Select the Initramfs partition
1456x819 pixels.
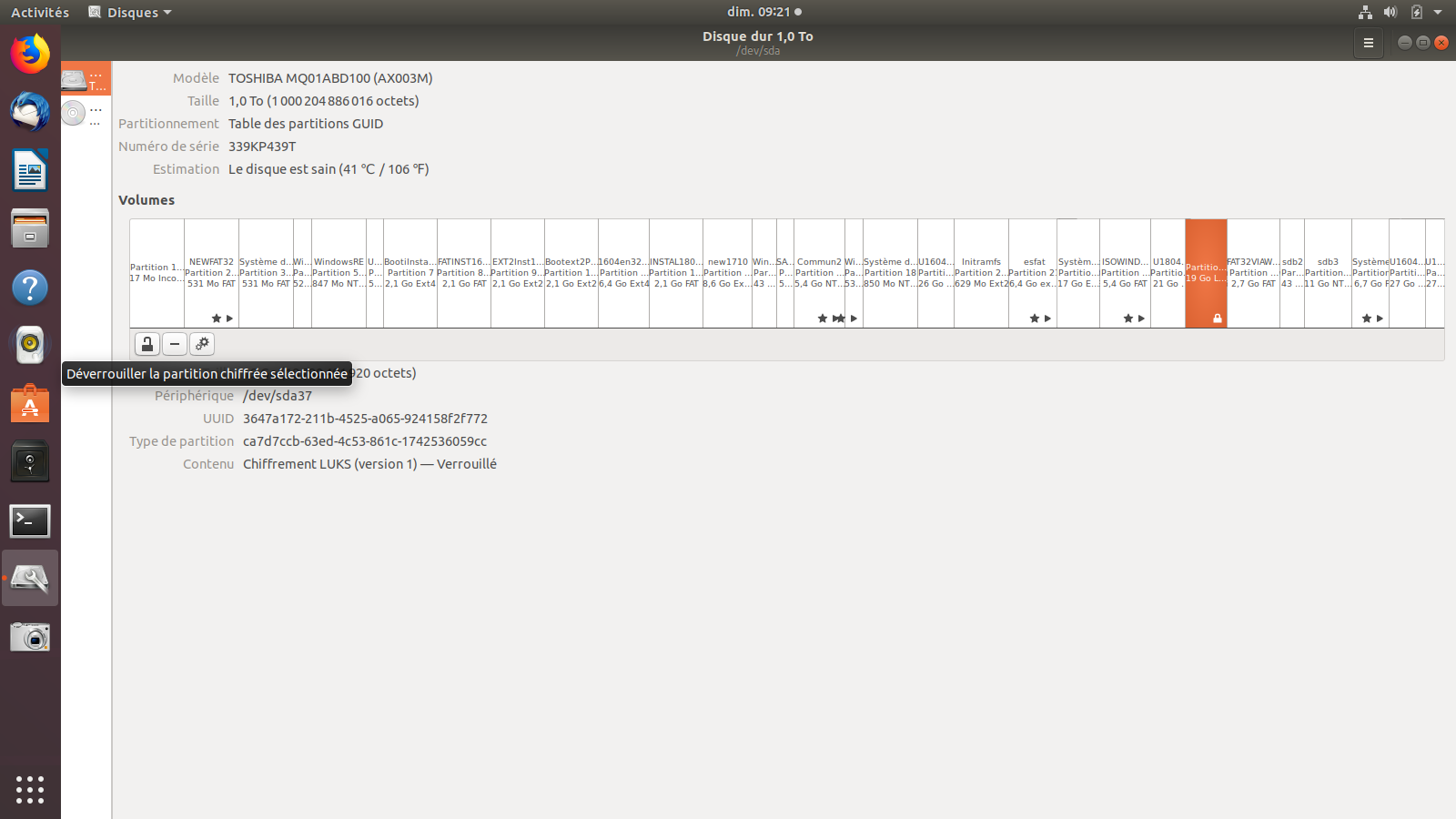click(981, 273)
